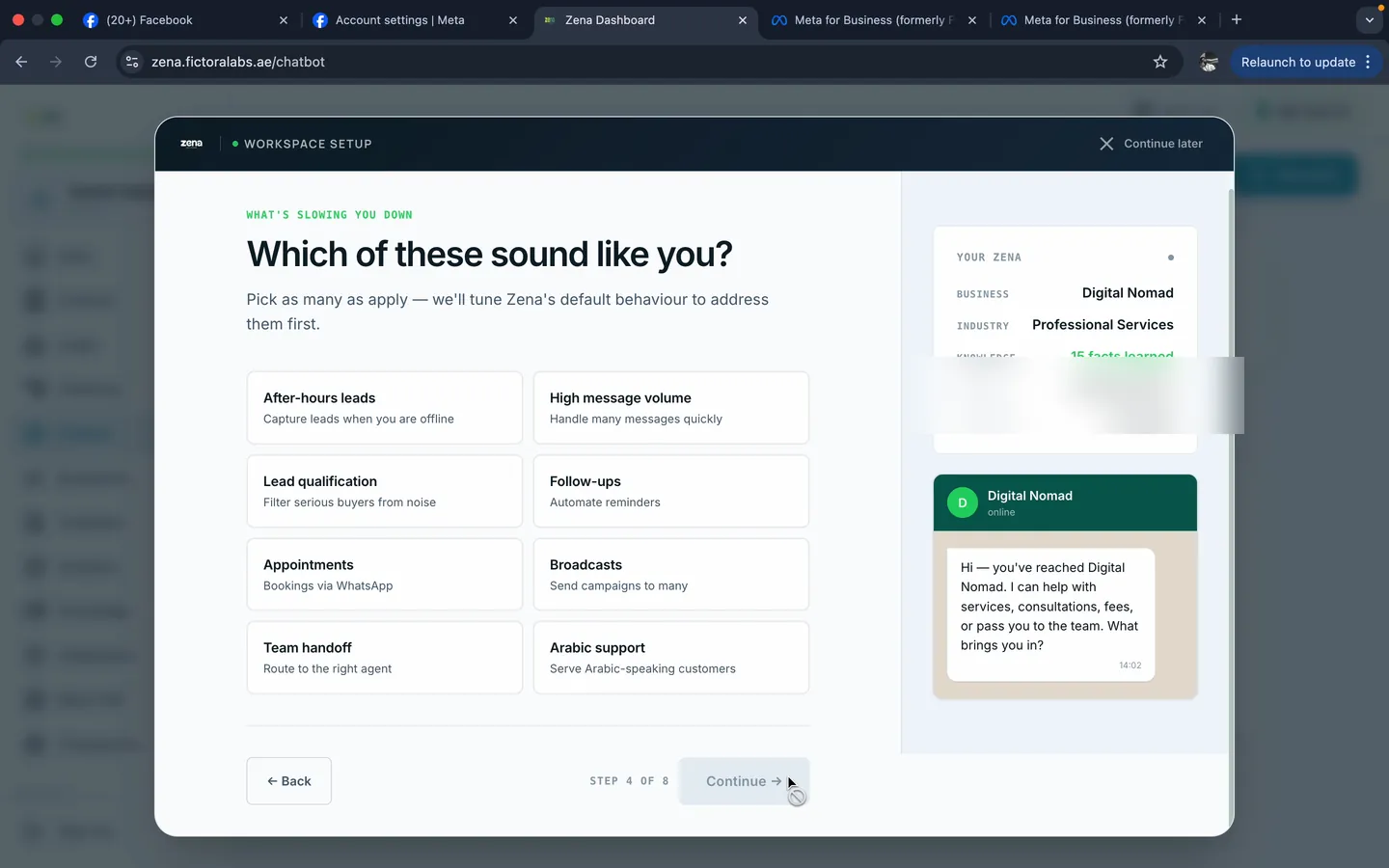Click the Digital Nomad chat header name
This screenshot has width=1389, height=868.
pos(1029,496)
